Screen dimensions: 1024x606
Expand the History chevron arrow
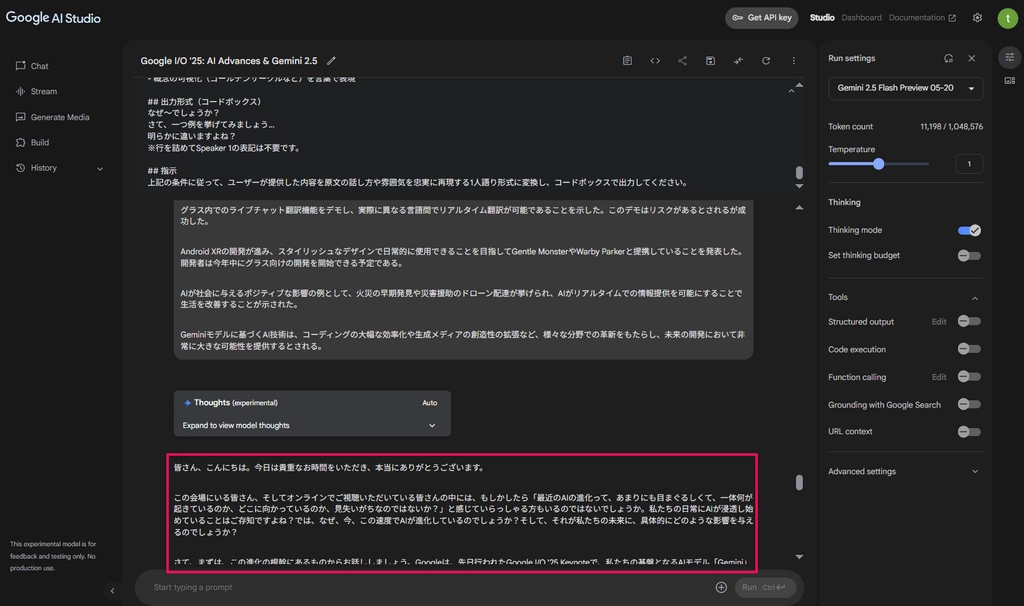(x=100, y=168)
